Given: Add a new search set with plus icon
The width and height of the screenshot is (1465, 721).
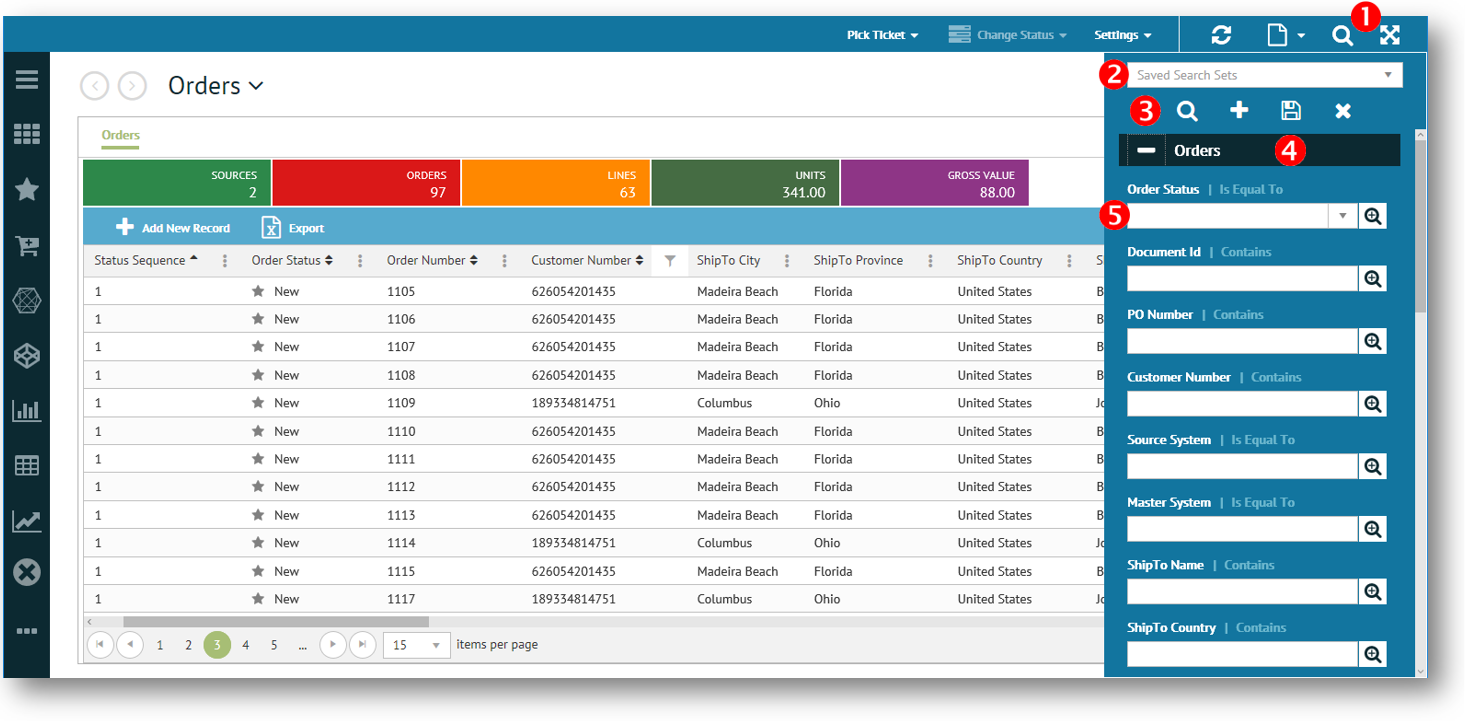Looking at the screenshot, I should [1239, 110].
